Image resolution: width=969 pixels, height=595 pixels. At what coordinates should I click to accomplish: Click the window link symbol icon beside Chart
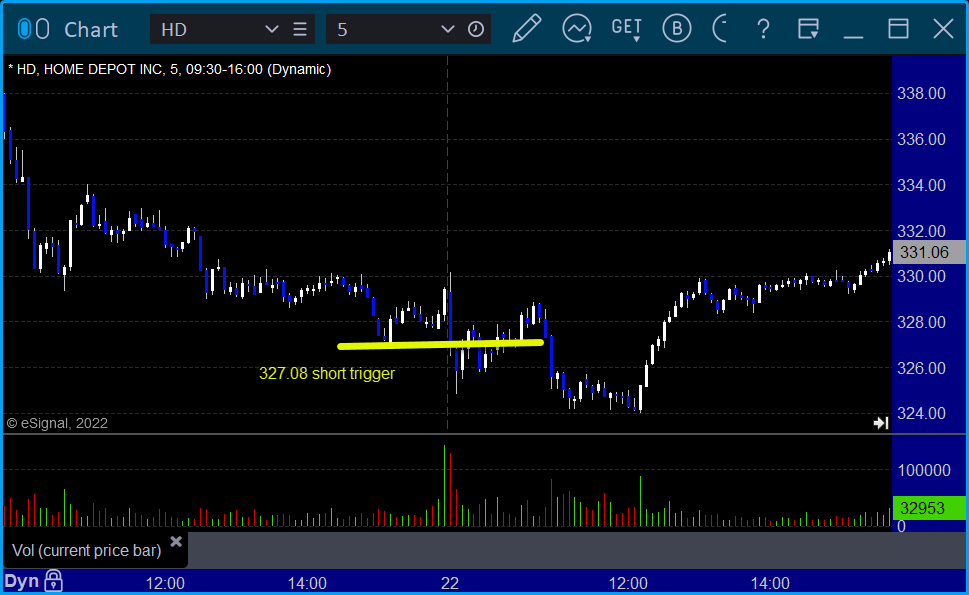(33, 29)
